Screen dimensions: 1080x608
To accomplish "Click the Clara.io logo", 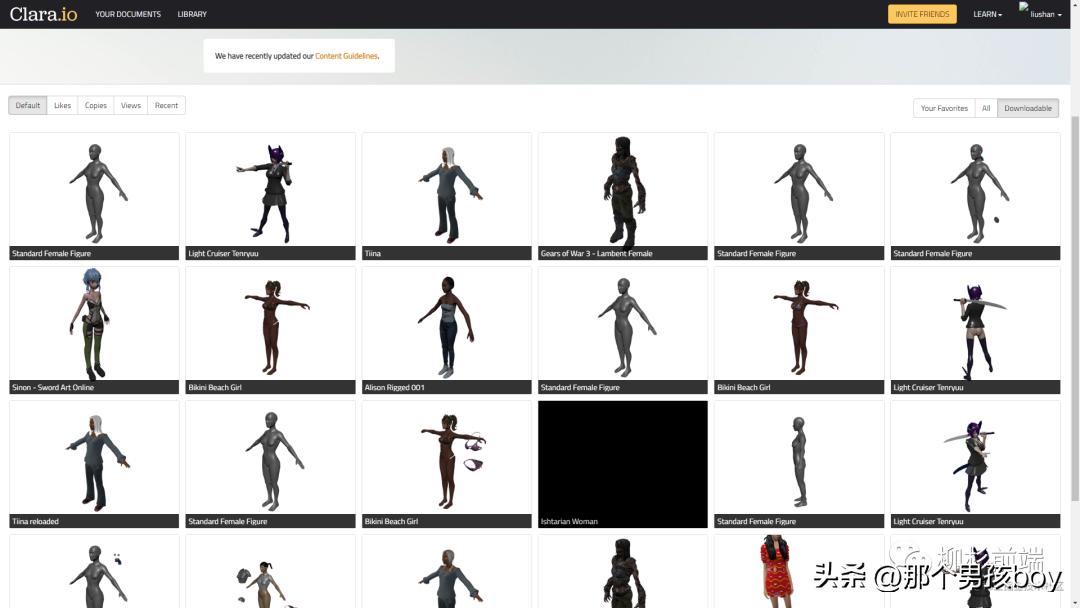I will pyautogui.click(x=43, y=14).
